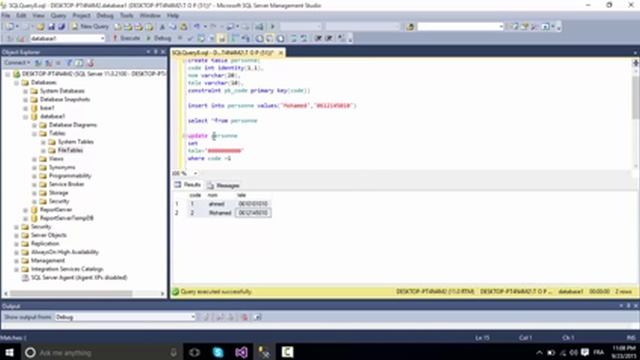Viewport: 640px width, 360px height.
Task: Expand the System Databases folder
Action: coord(25,91)
